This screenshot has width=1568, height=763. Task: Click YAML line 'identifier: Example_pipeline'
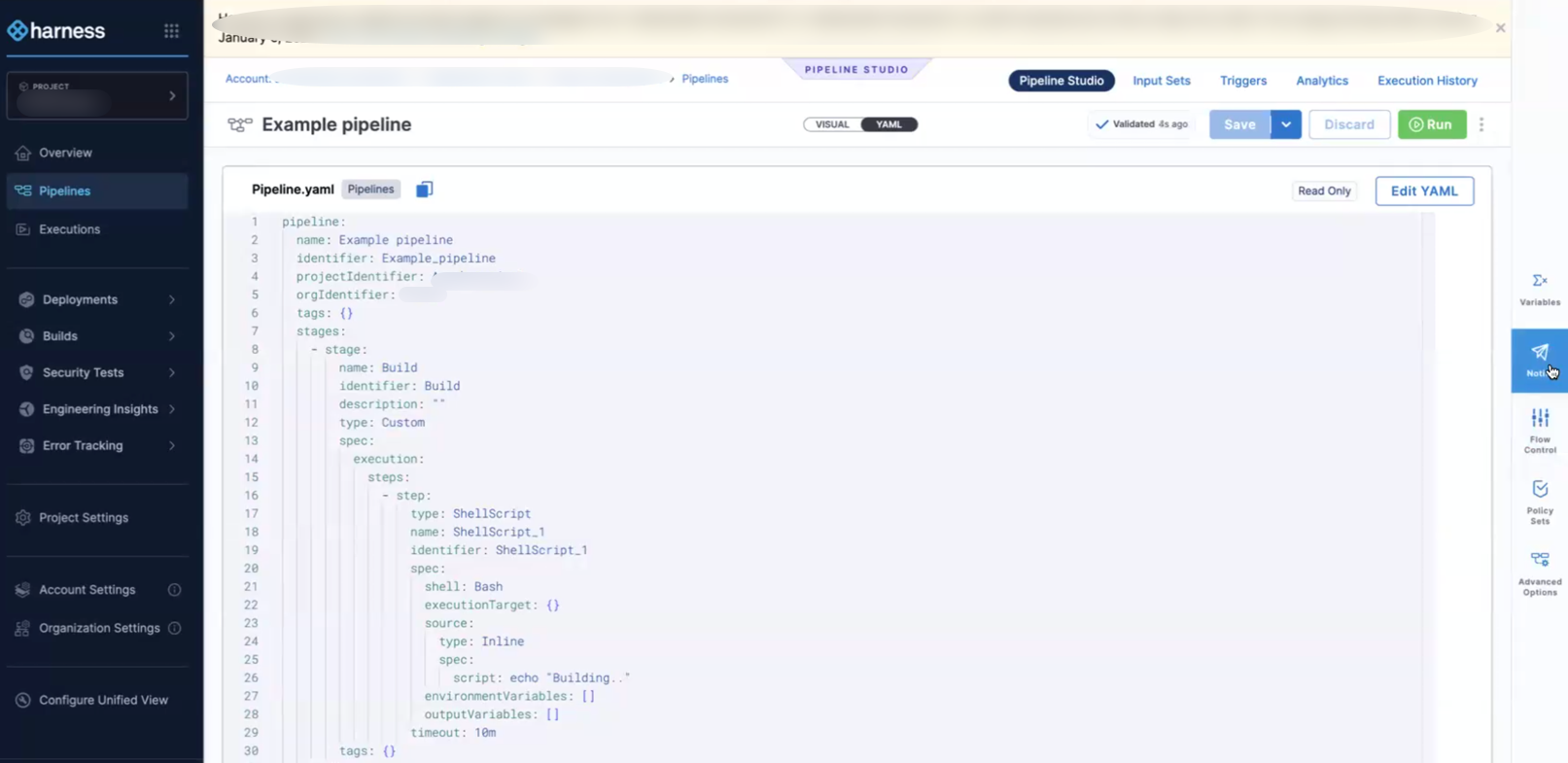396,259
